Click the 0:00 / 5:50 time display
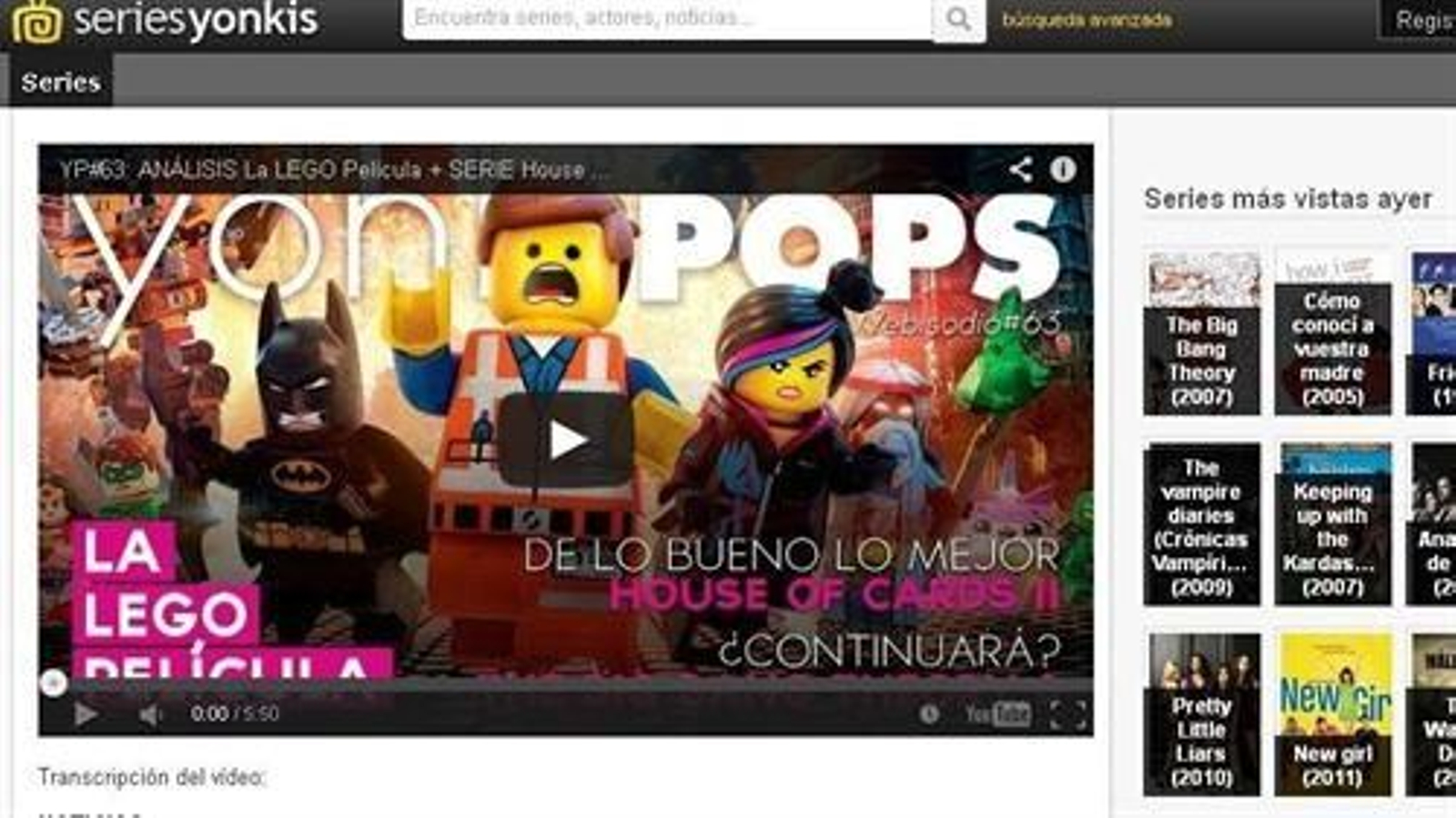 235,714
